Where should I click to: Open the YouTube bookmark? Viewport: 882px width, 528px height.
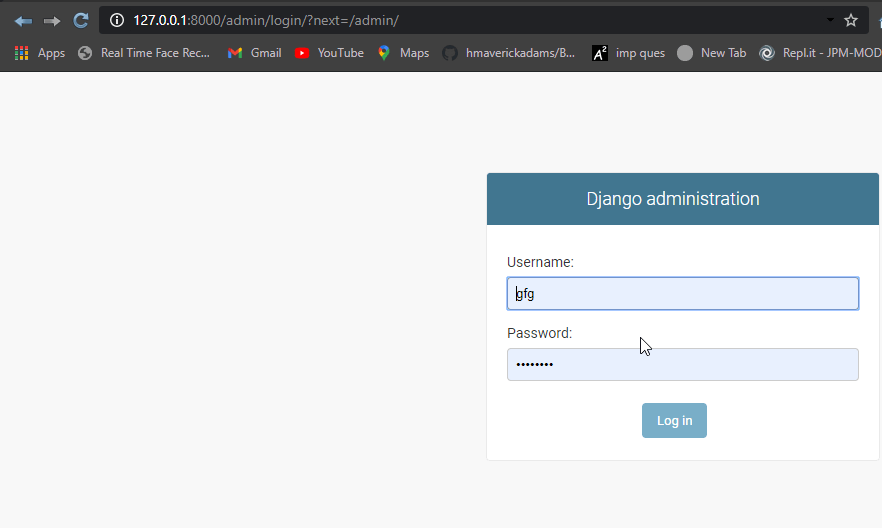[x=330, y=53]
